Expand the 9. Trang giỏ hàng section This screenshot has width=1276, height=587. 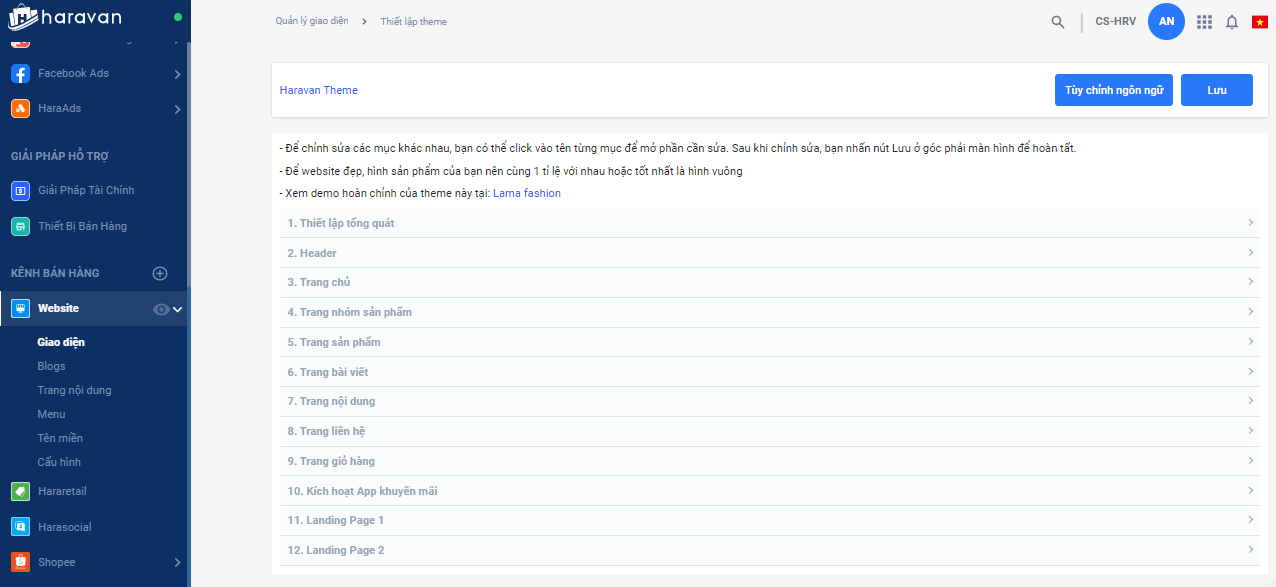point(765,461)
